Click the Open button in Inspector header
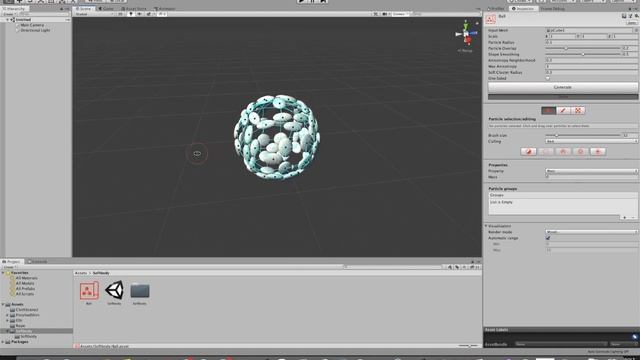The height and width of the screenshot is (360, 640). click(x=632, y=23)
